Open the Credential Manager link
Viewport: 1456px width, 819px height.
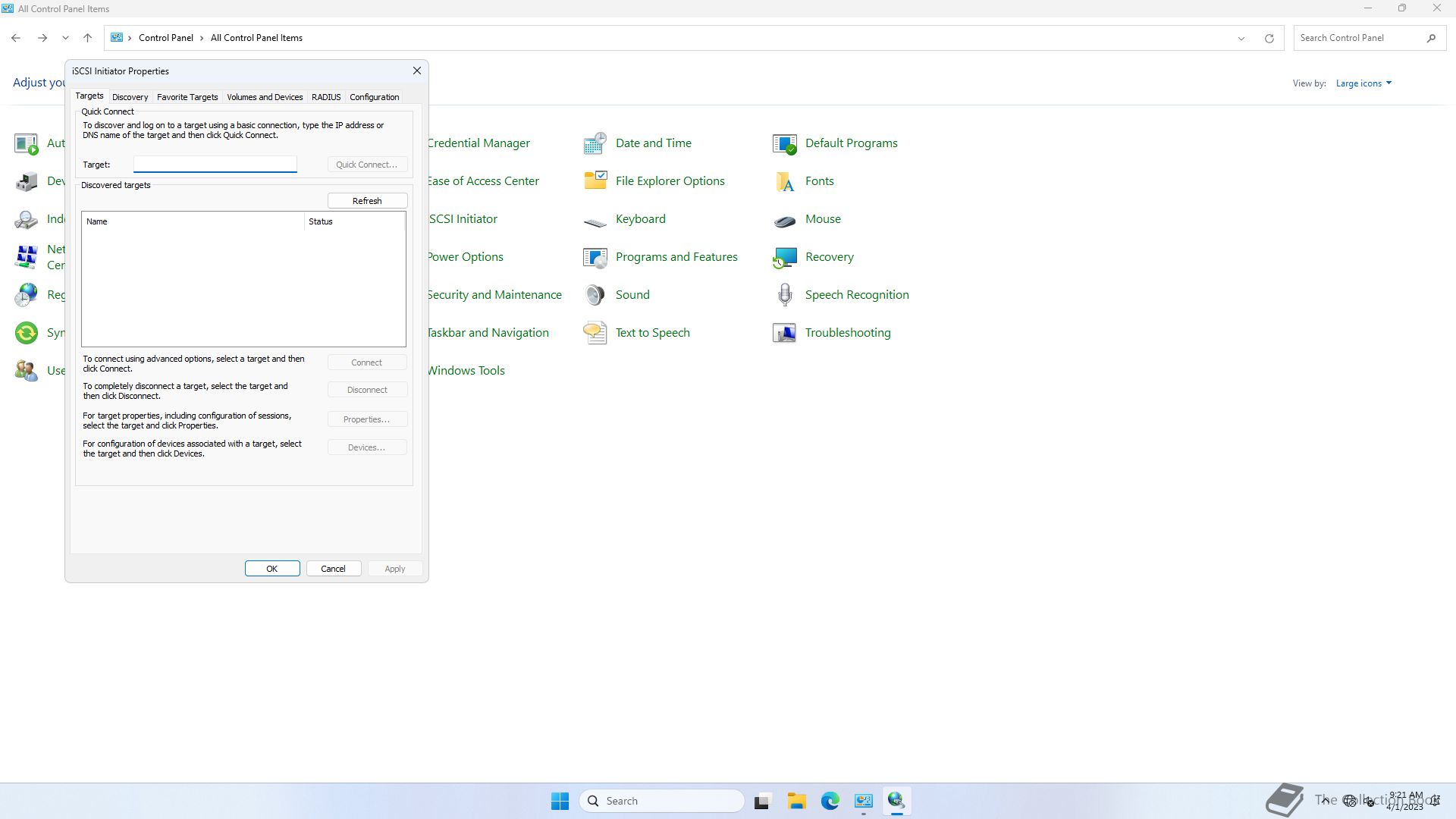[479, 143]
